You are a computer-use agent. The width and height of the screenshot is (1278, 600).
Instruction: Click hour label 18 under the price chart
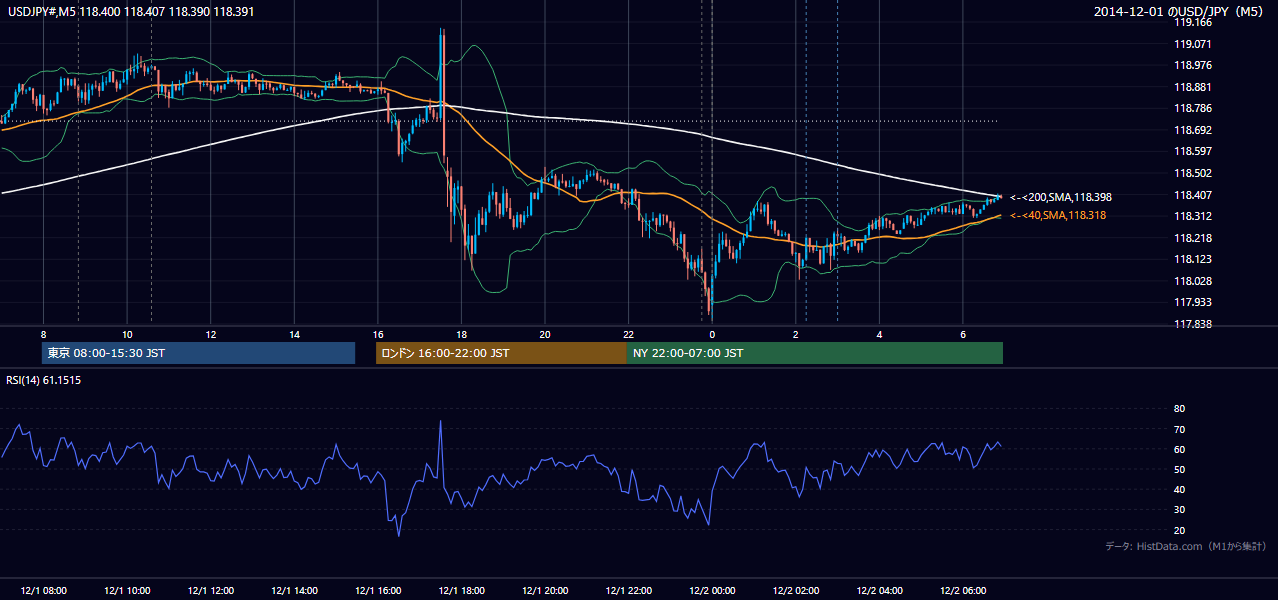pos(461,334)
